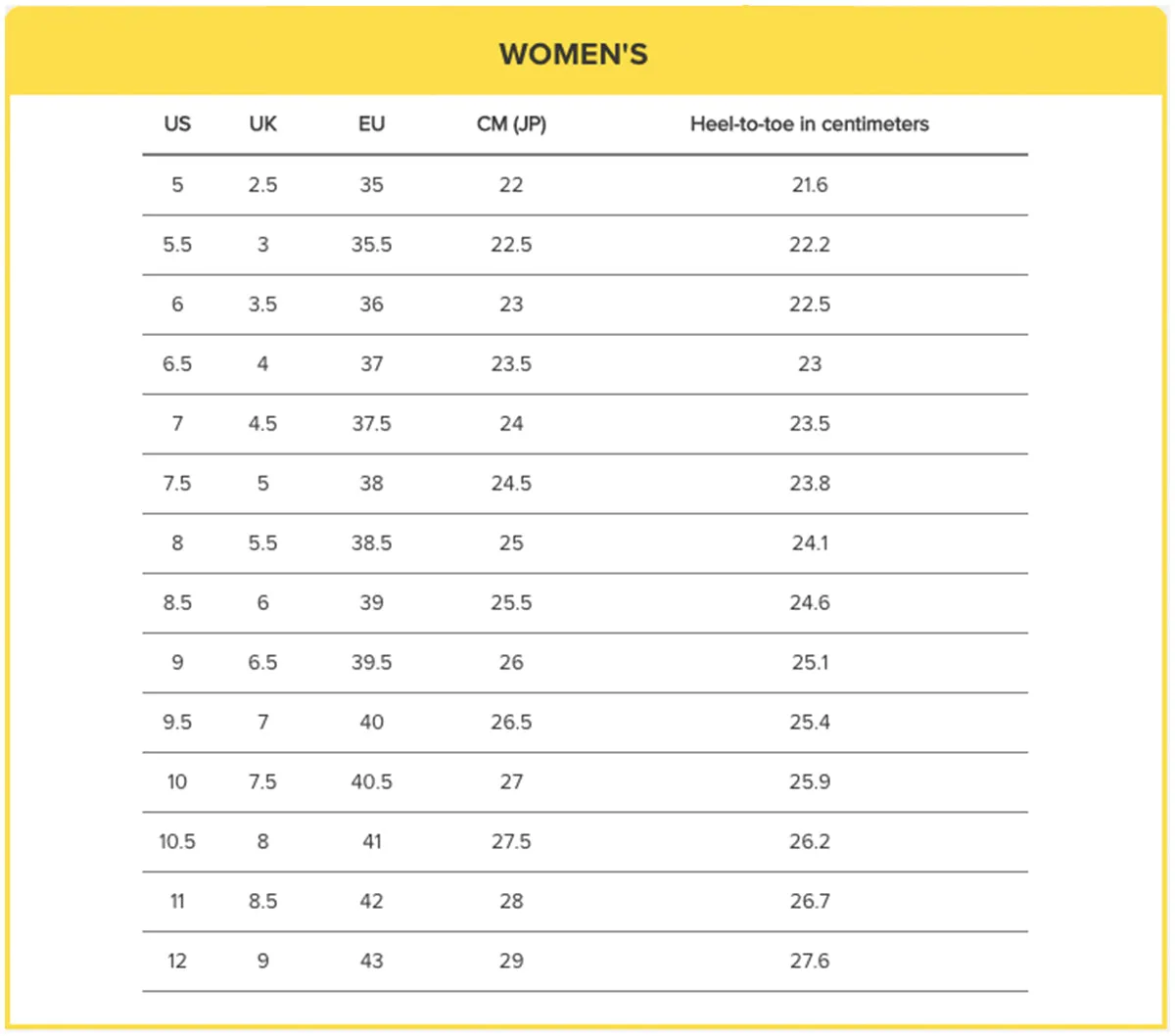Click heel-to-toe value 27.6
The image size is (1175, 1036).
810,962
